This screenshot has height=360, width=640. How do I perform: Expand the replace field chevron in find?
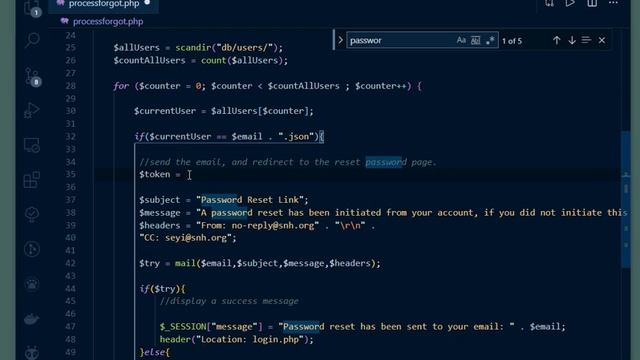tap(340, 40)
